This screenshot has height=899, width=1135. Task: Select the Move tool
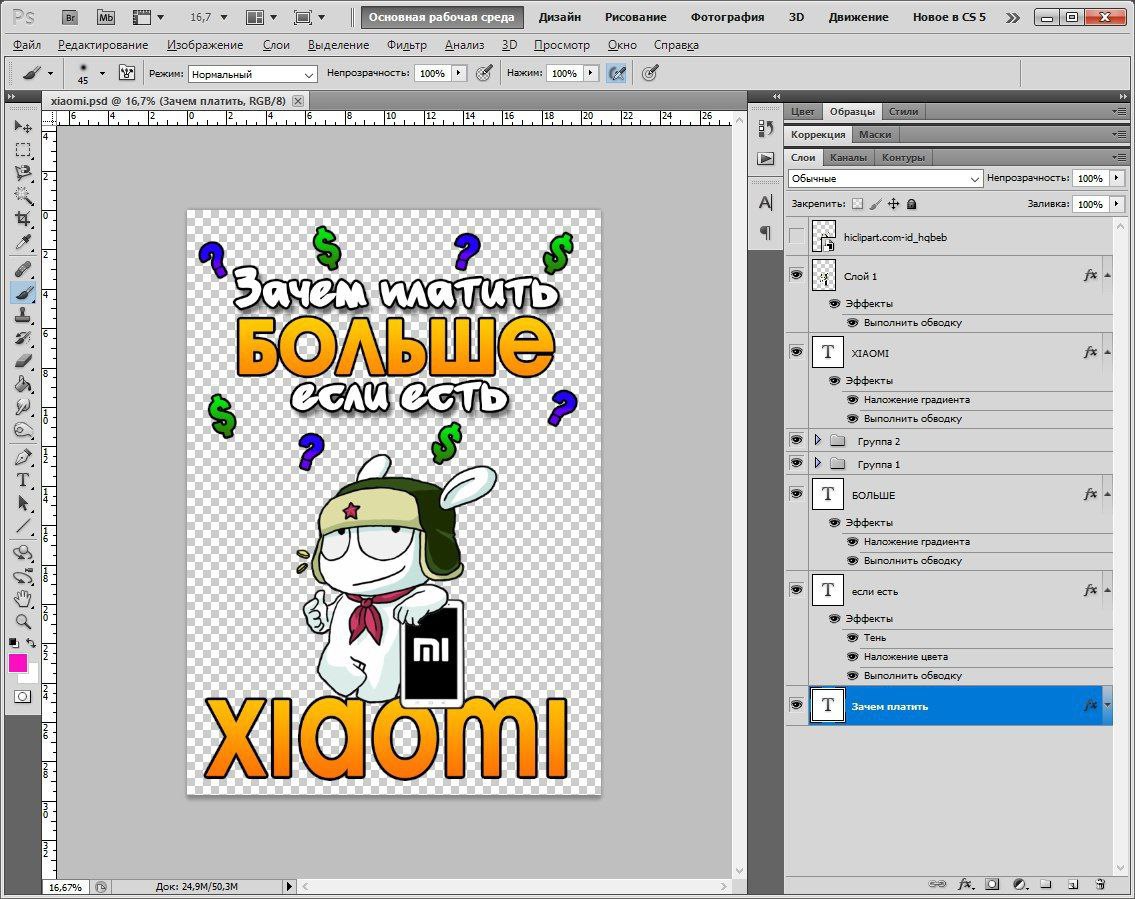tap(22, 126)
